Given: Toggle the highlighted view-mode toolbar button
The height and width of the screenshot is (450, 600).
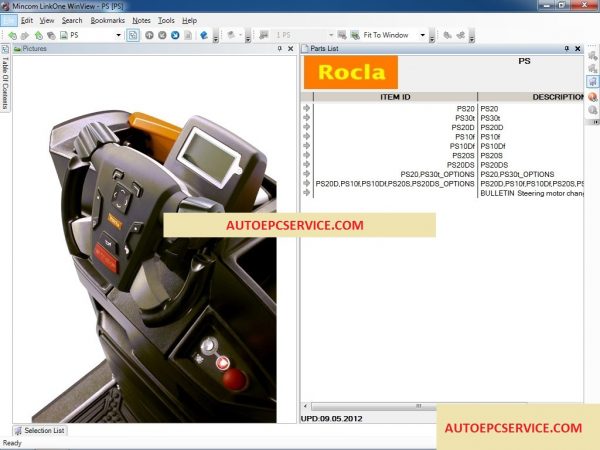Looking at the screenshot, I should 133,35.
